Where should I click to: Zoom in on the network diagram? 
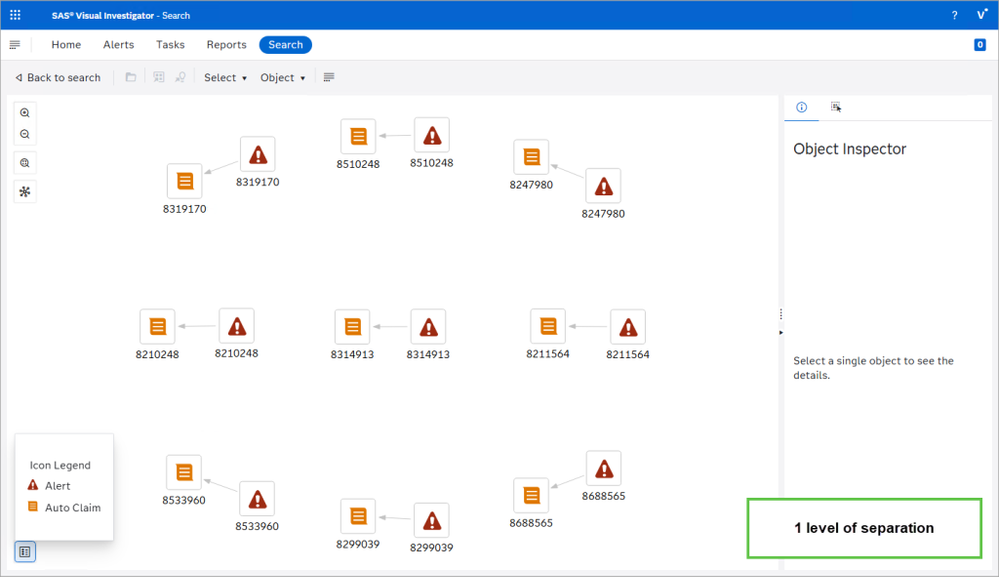pos(25,113)
